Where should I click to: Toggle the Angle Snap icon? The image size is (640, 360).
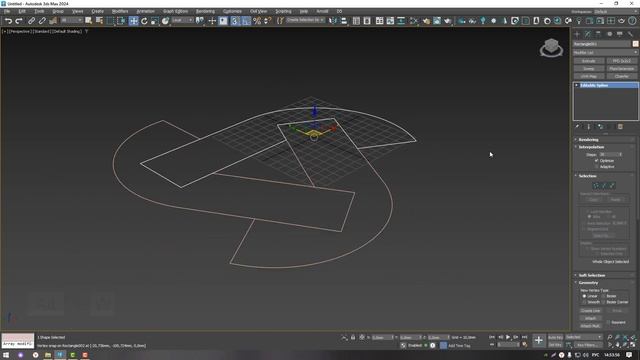point(246,21)
